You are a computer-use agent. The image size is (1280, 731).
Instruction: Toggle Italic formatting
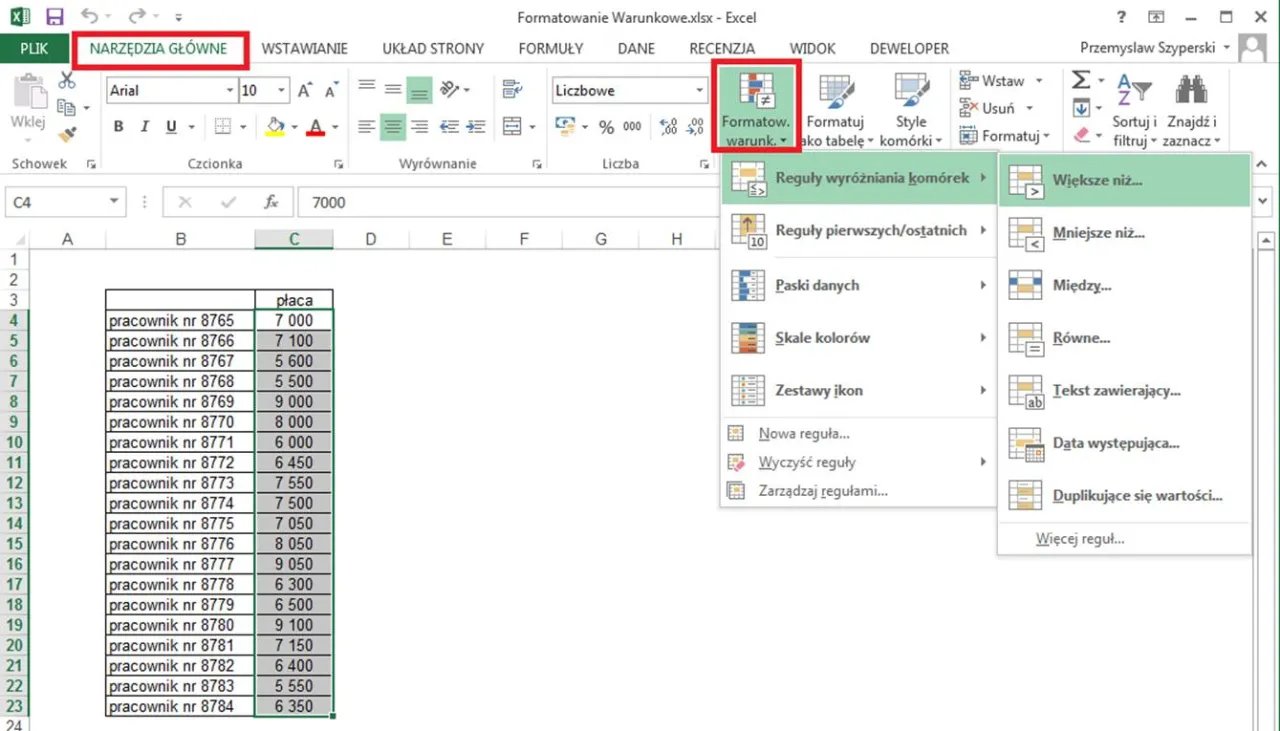145,127
